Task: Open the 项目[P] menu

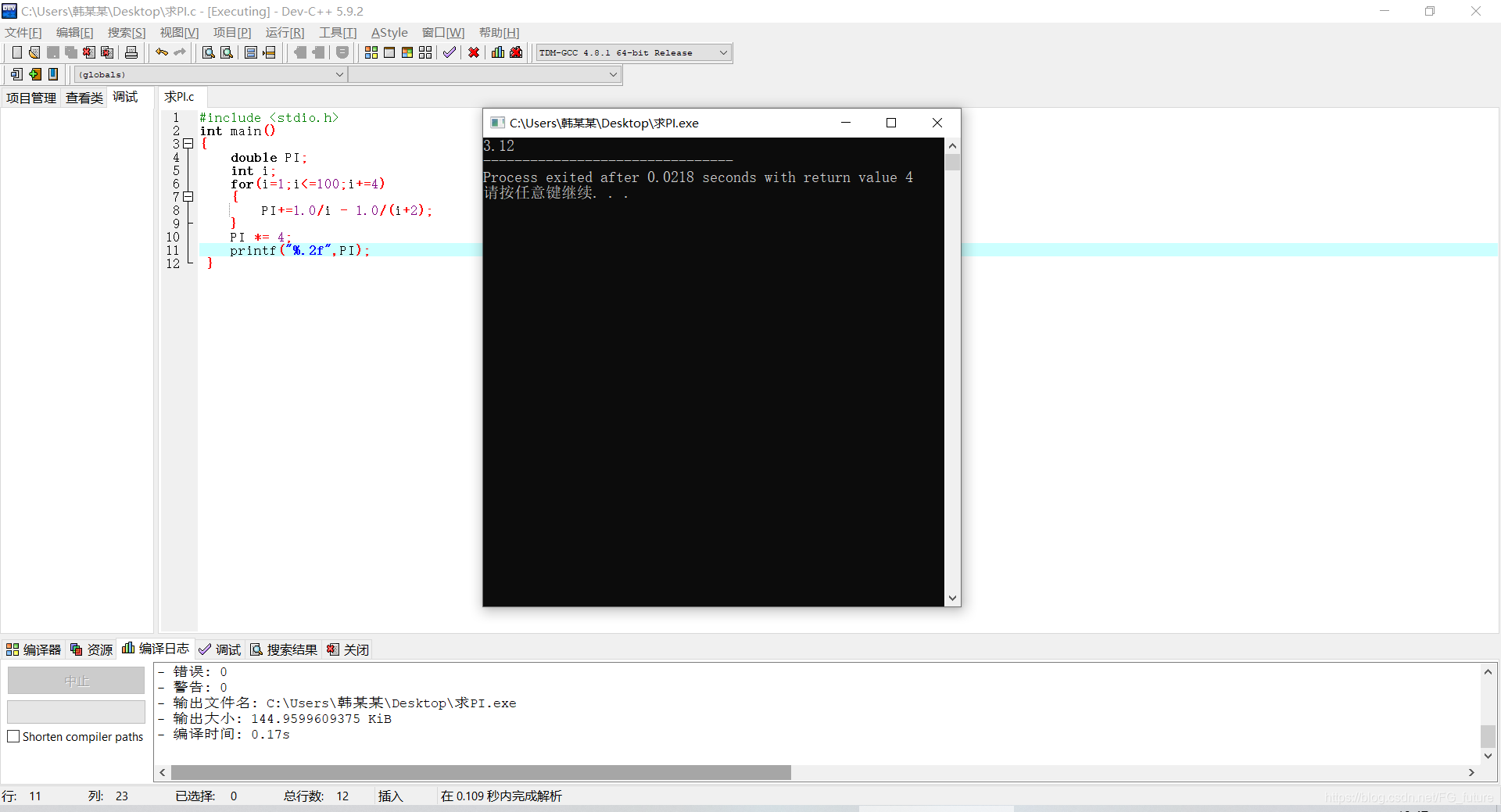Action: click(x=232, y=32)
